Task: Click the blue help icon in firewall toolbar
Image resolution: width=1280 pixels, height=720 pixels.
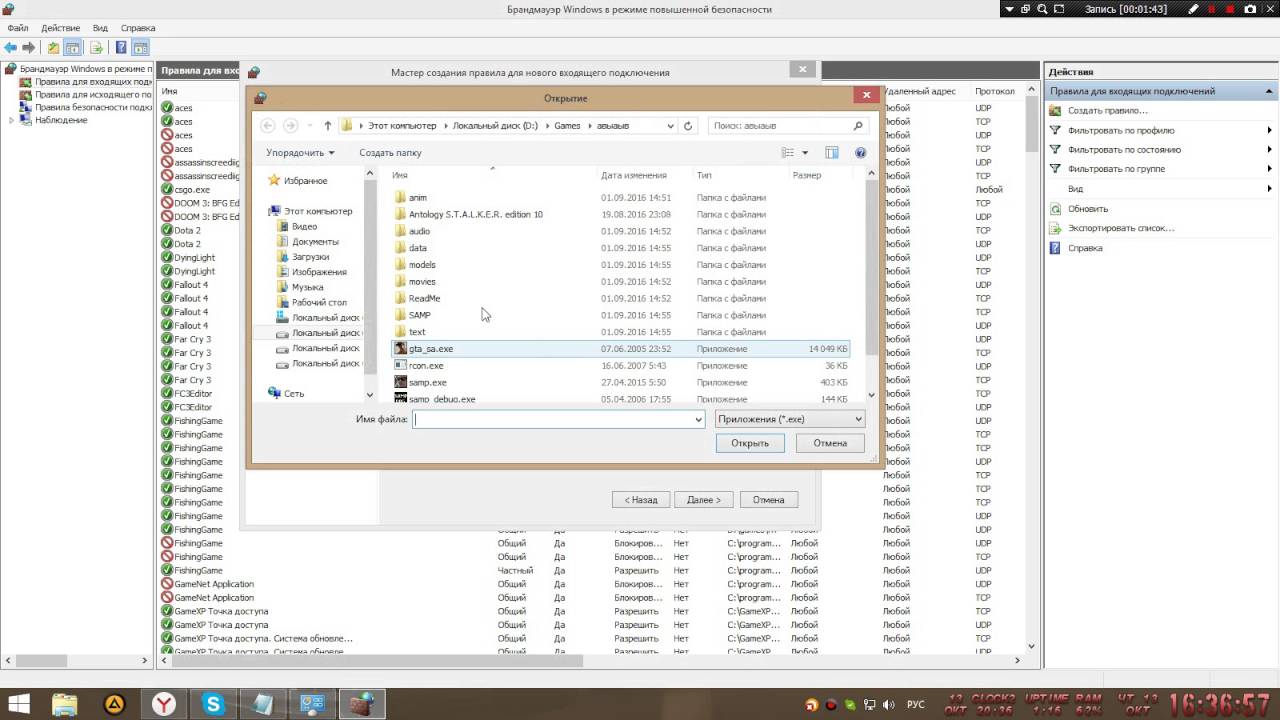Action: (121, 48)
